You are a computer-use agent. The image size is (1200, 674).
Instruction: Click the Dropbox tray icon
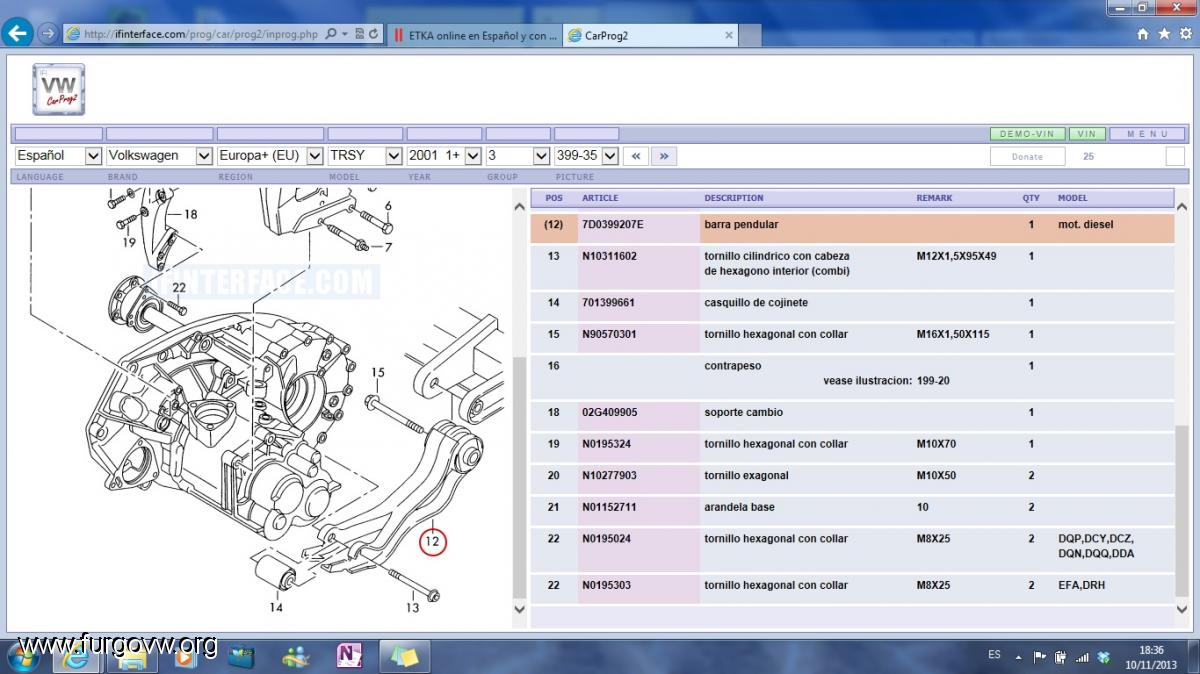pyautogui.click(x=1104, y=657)
